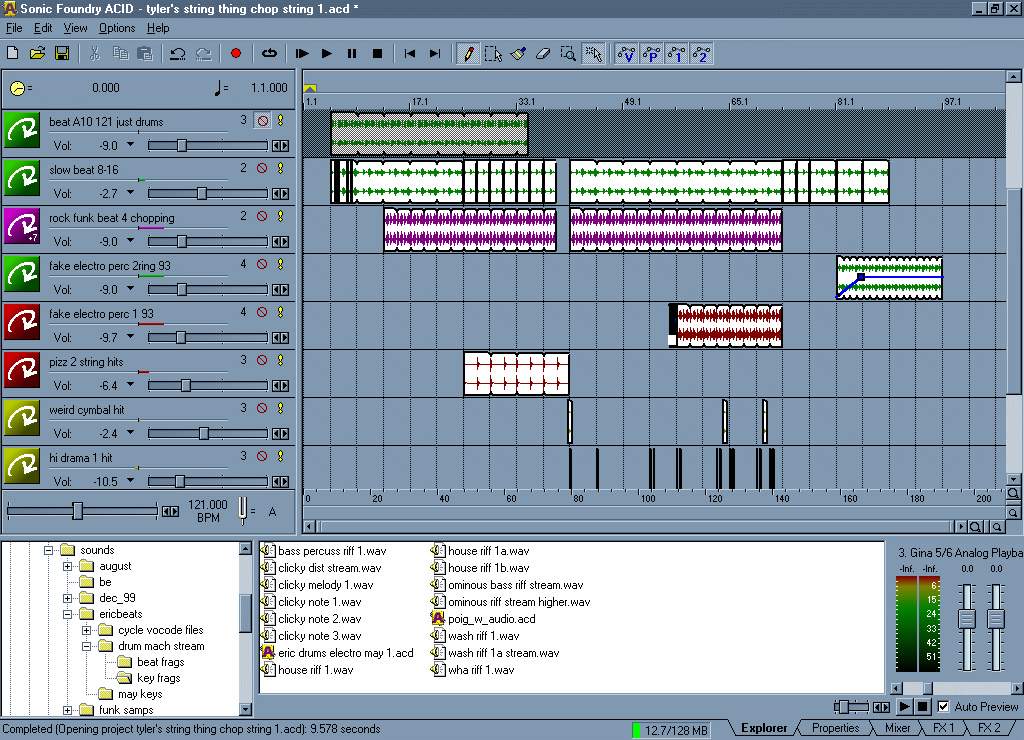Screen dimensions: 1024x740
Task: Save project using the floppy disk icon
Action: click(x=62, y=54)
